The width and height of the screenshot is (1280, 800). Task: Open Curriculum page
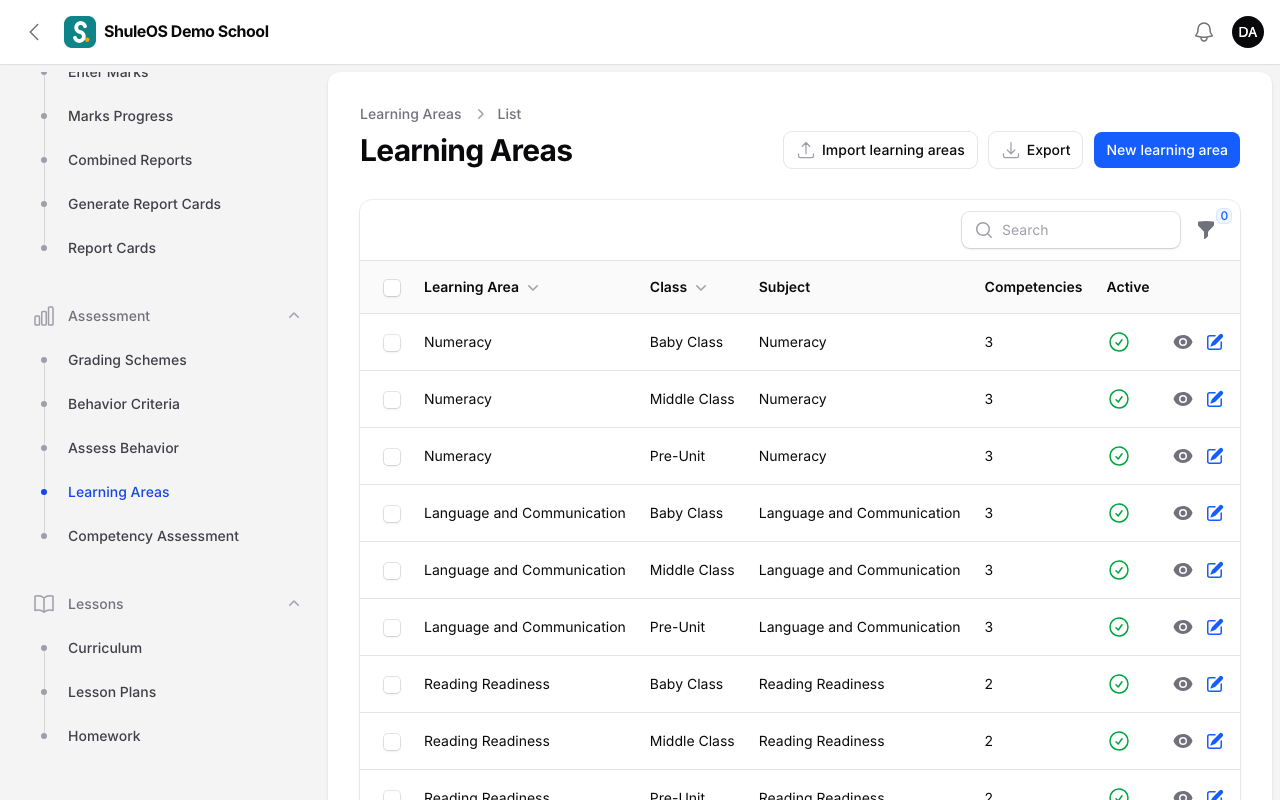(105, 648)
